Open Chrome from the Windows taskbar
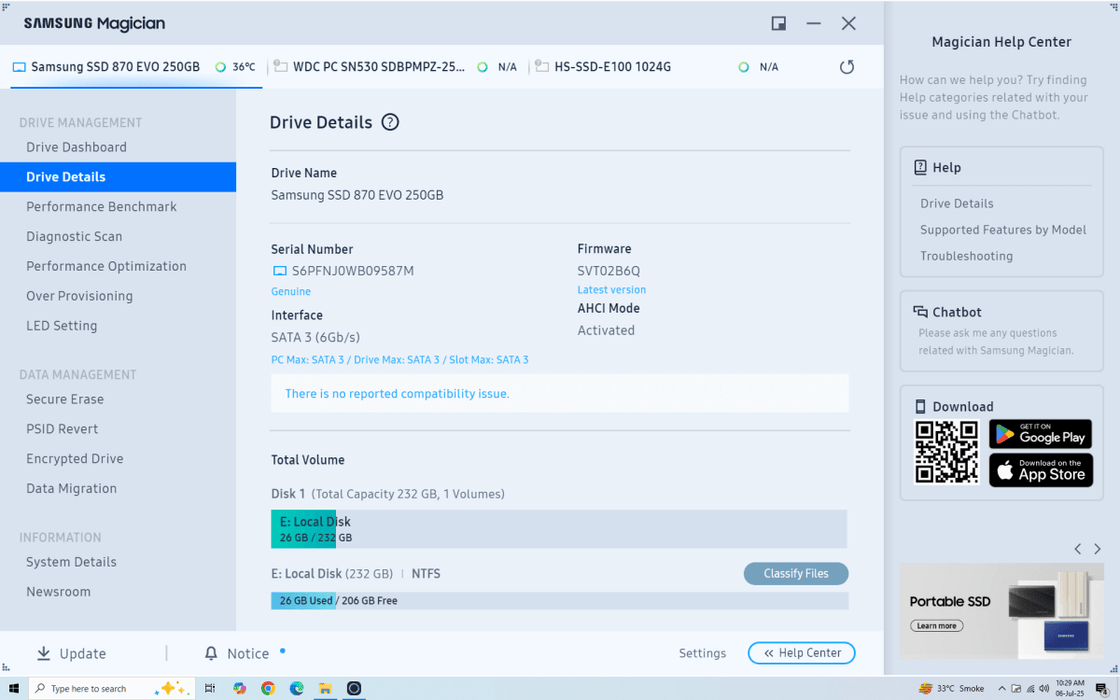 coord(268,688)
